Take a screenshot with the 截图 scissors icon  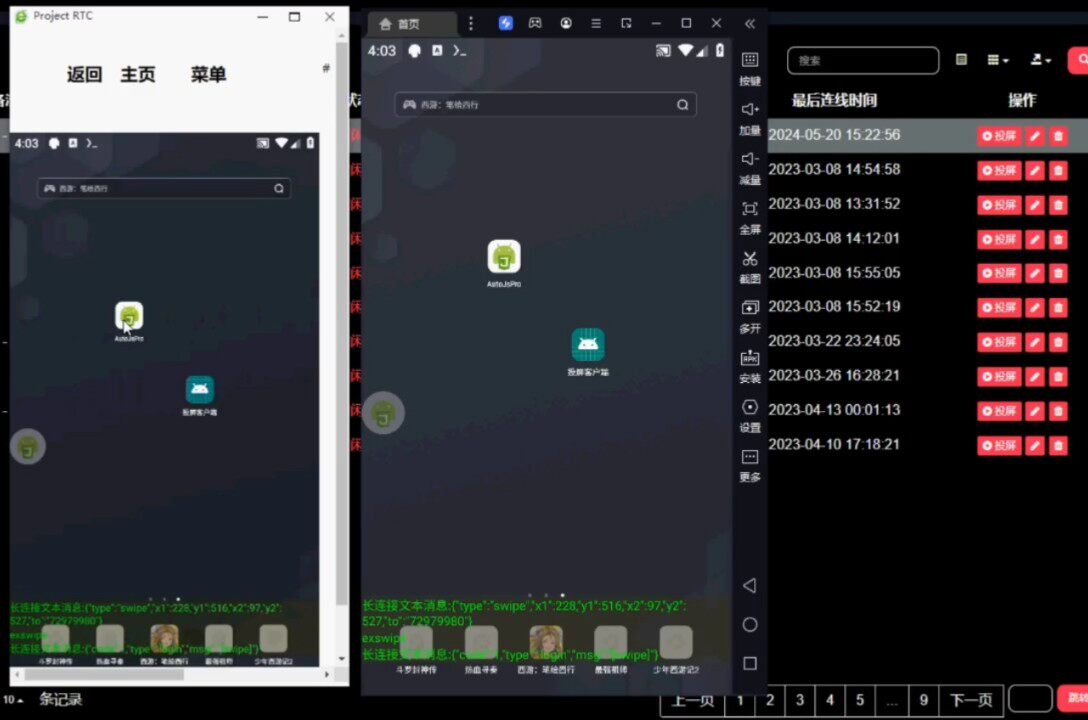coord(749,259)
